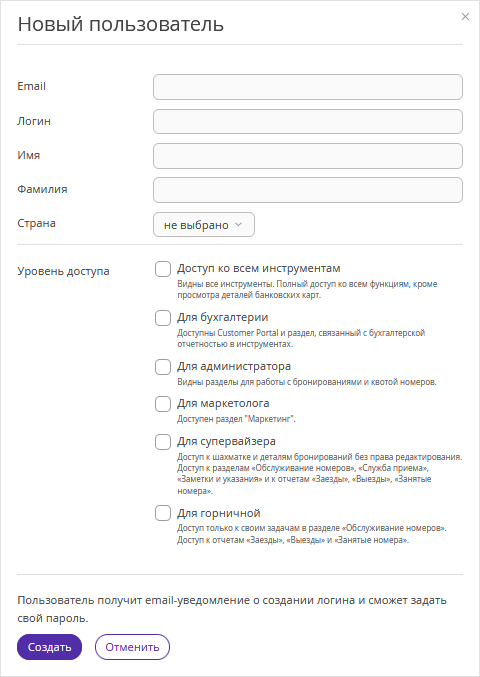Click the Email input field
Image resolution: width=480 pixels, height=677 pixels.
click(308, 87)
